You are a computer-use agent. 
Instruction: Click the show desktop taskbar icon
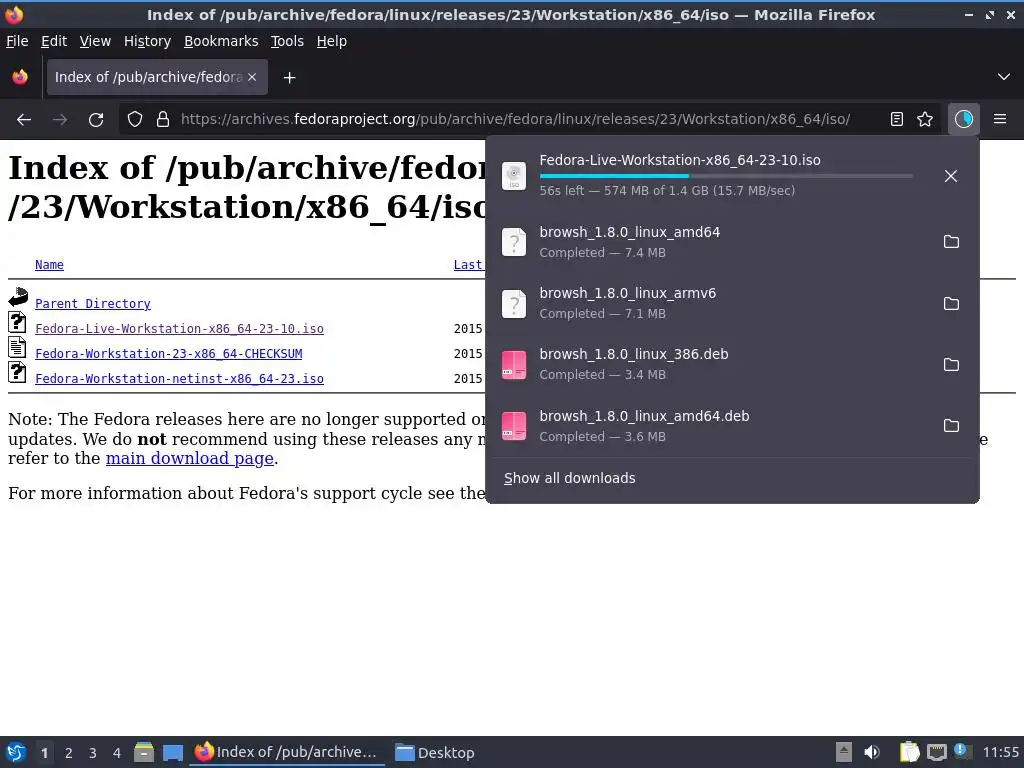[172, 752]
